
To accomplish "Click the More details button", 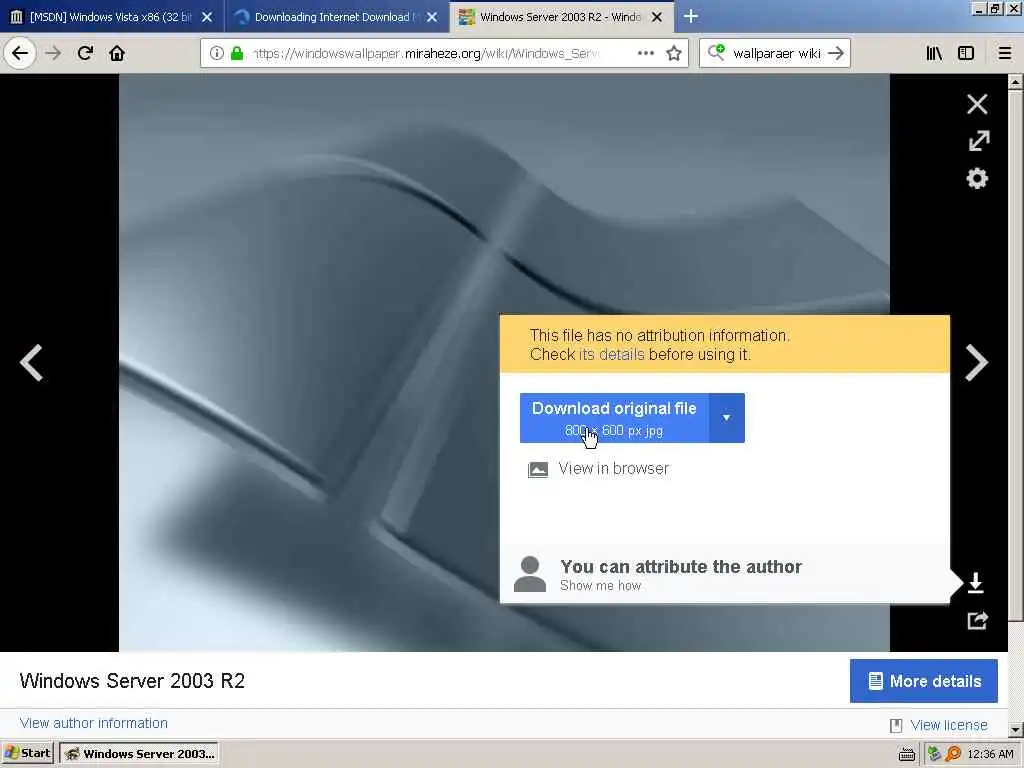I will (923, 681).
